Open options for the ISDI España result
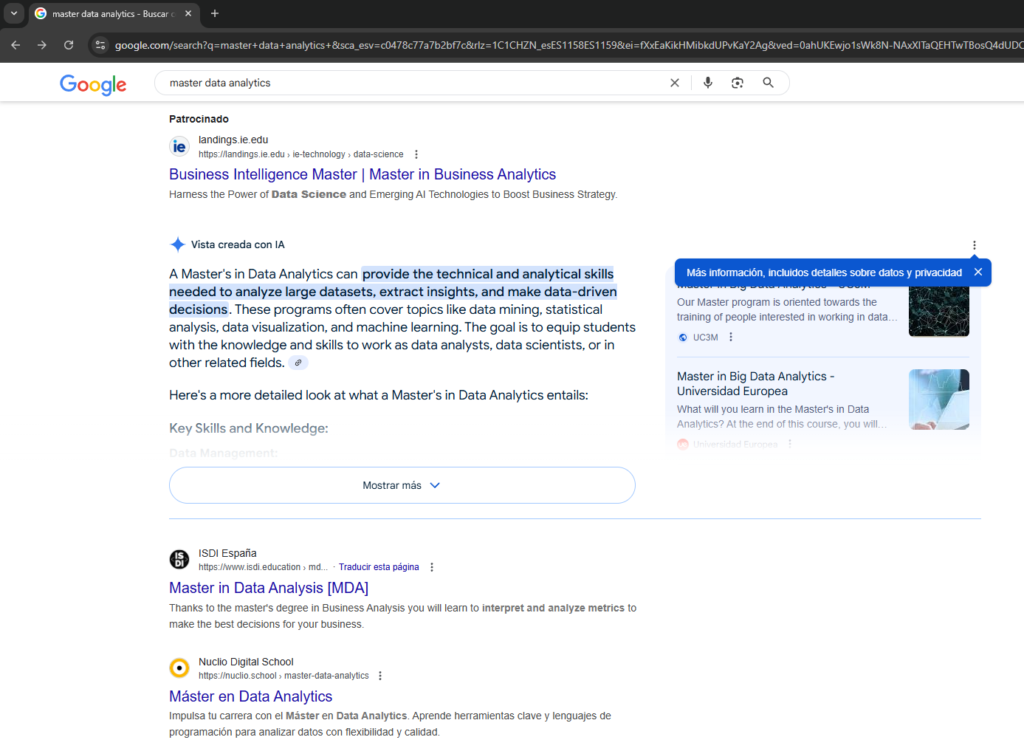Screen dimensions: 1024x754 point(432,567)
